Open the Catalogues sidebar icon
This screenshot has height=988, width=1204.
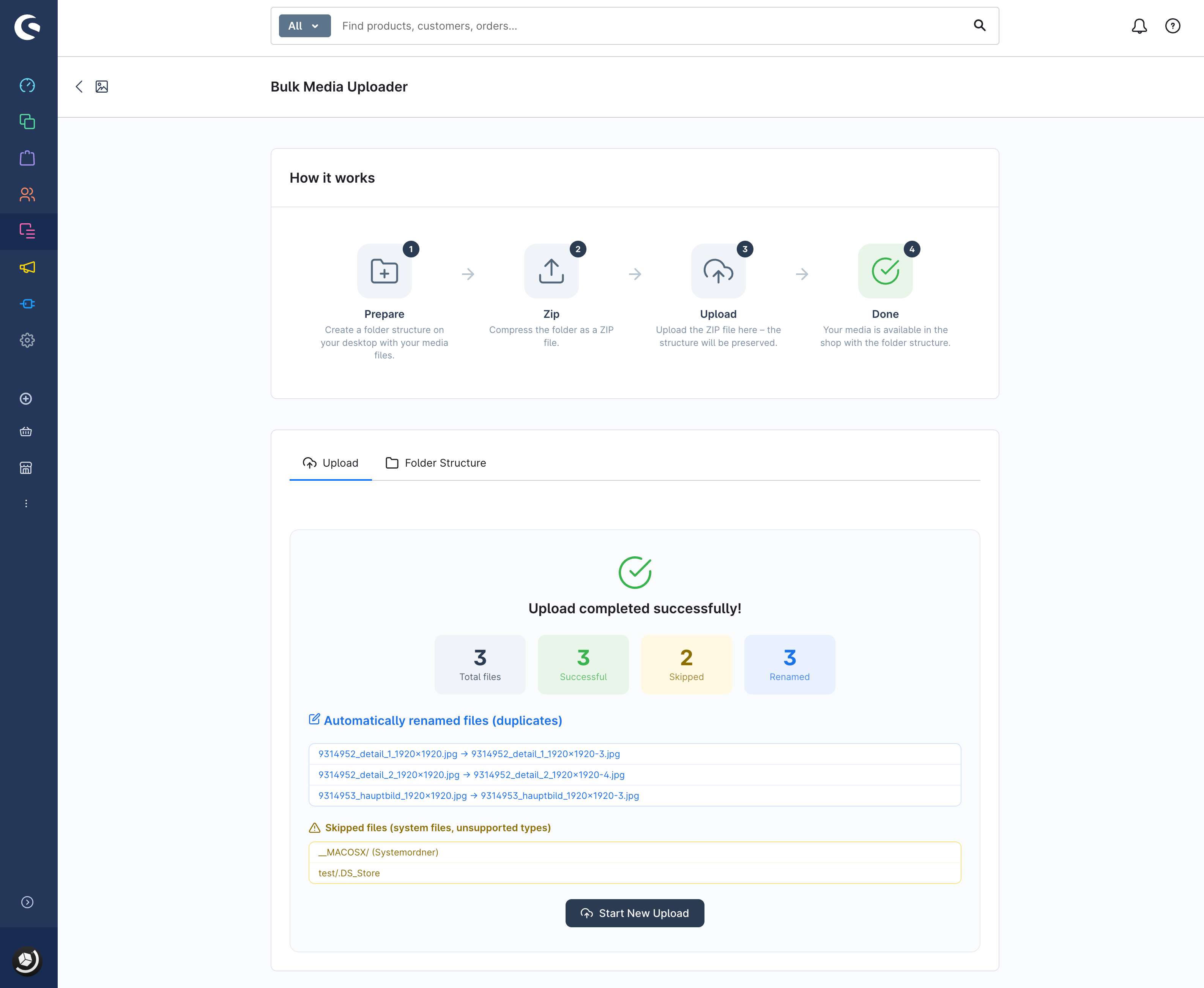click(27, 122)
